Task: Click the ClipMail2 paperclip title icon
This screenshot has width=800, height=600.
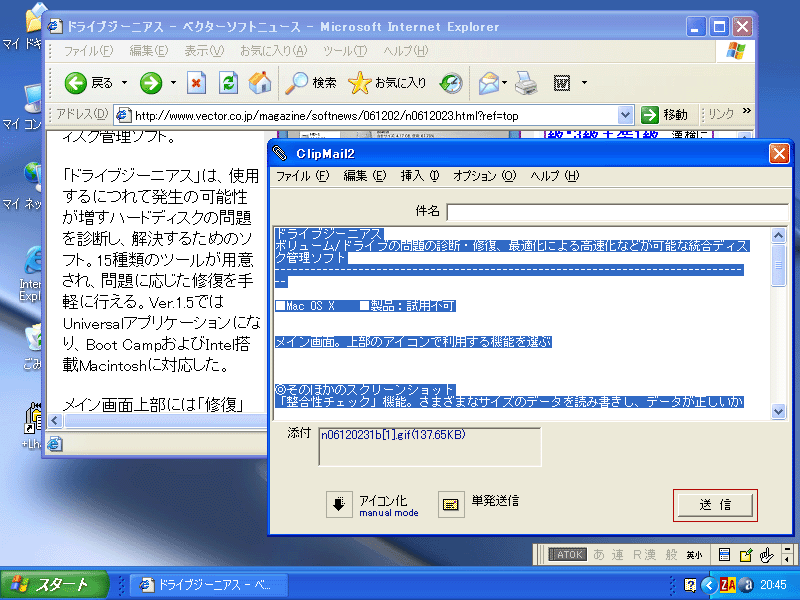Action: pyautogui.click(x=279, y=153)
